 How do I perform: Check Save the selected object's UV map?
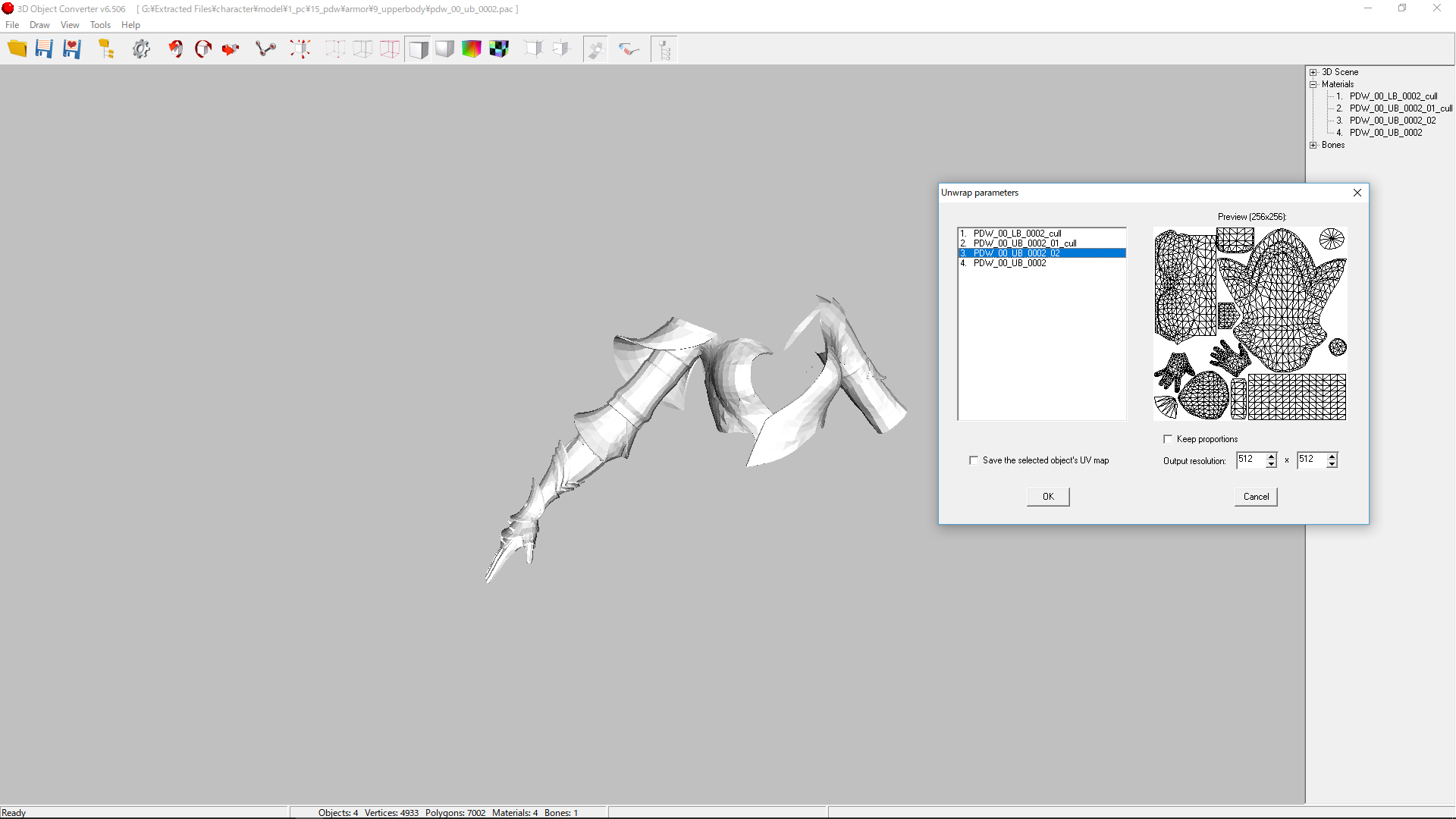(x=974, y=460)
